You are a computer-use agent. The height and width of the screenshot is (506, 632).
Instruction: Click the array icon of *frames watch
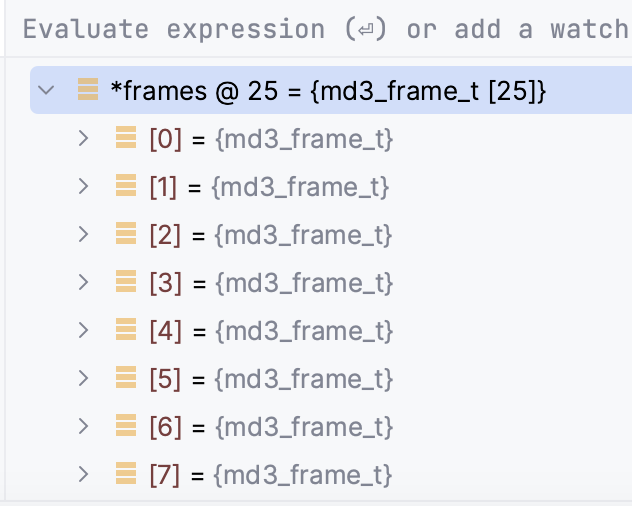tap(88, 89)
